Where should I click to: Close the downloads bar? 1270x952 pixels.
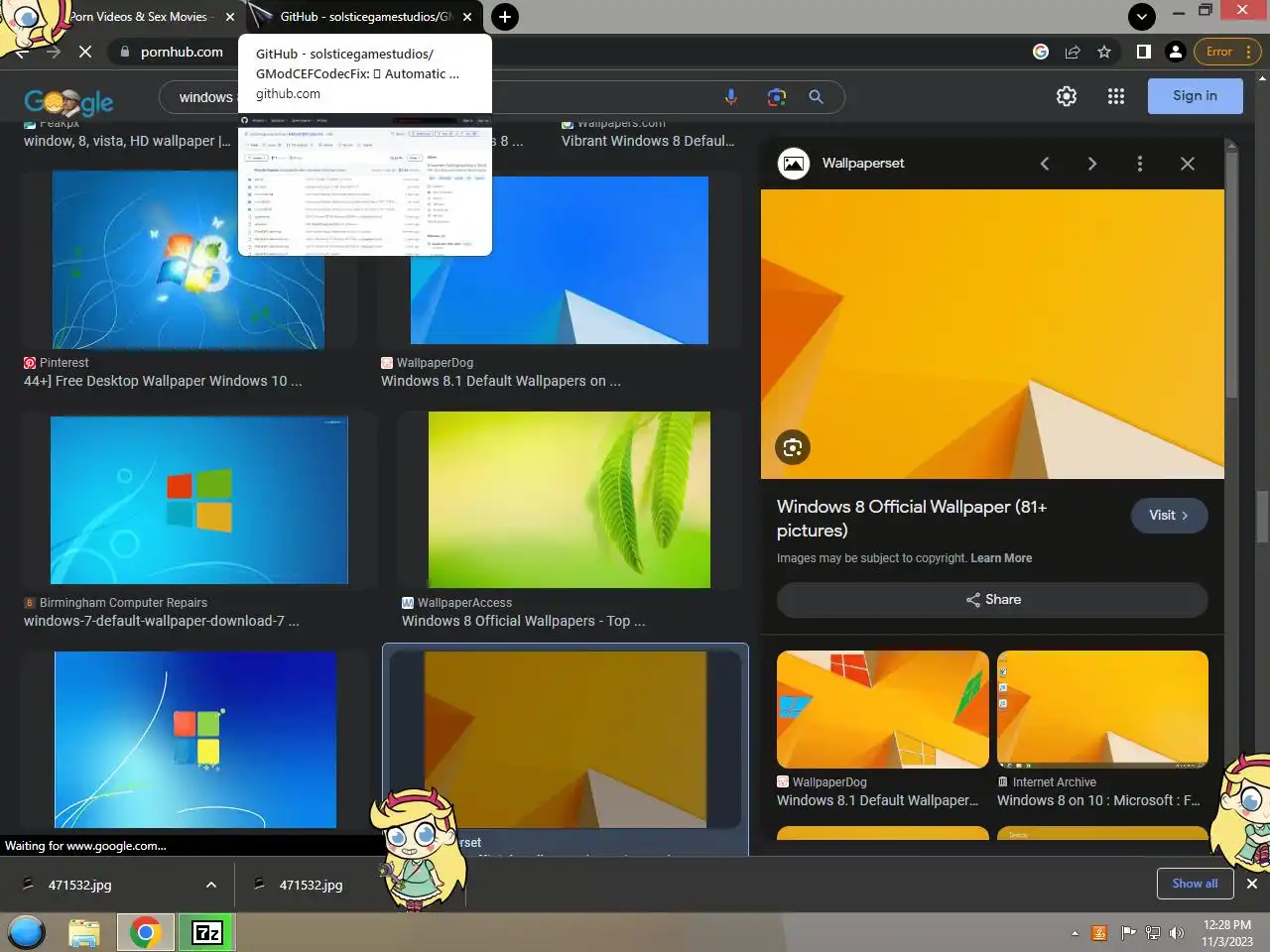[x=1251, y=884]
